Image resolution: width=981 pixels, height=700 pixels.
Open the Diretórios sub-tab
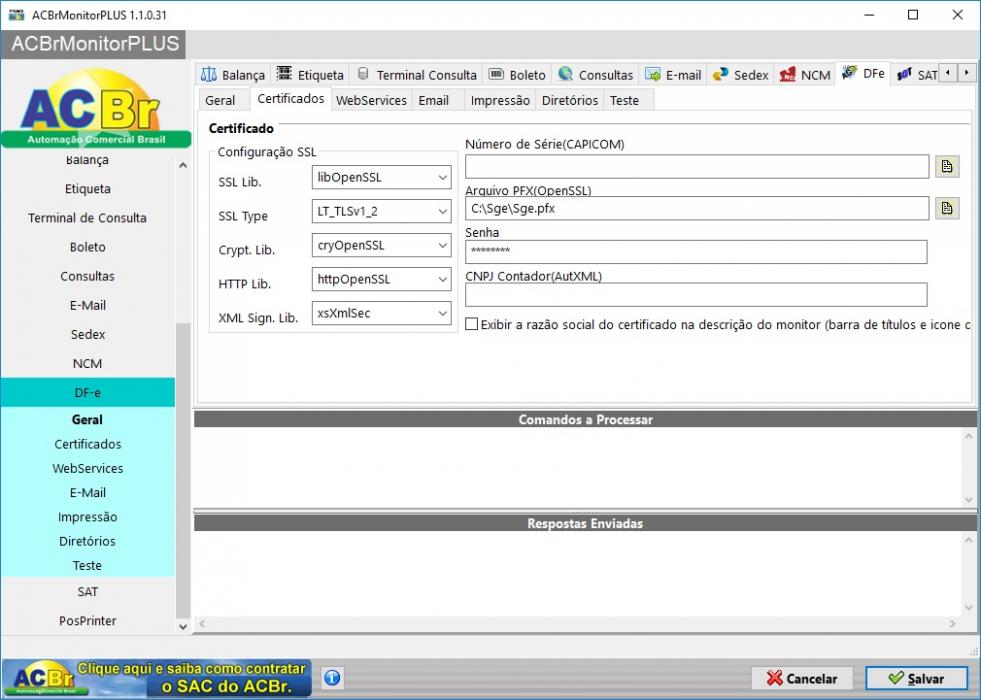click(x=570, y=100)
